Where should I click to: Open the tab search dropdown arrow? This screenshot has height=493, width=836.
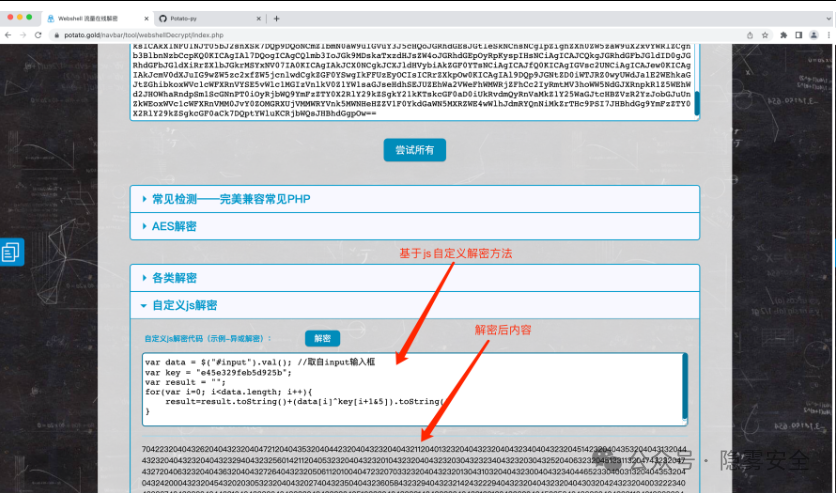[x=829, y=19]
